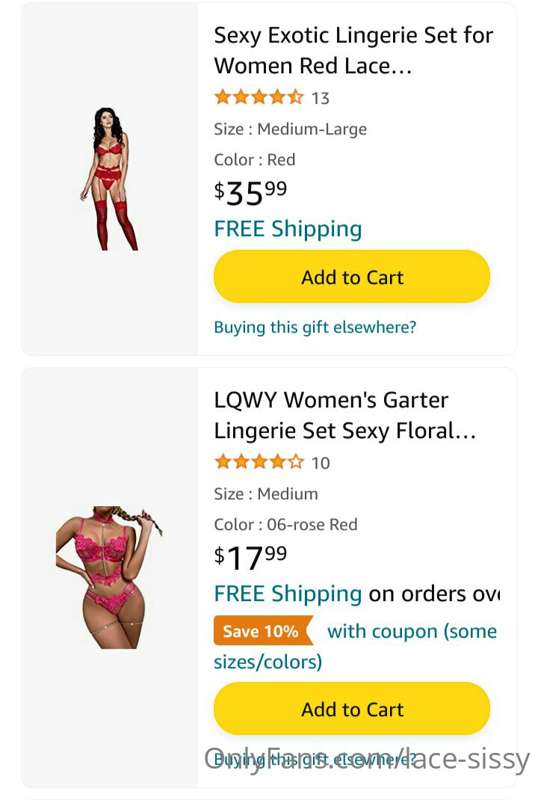Image resolution: width=538 pixels, height=800 pixels.
Task: Open the Sexy Exotic Lingerie Set title
Action: point(353,51)
